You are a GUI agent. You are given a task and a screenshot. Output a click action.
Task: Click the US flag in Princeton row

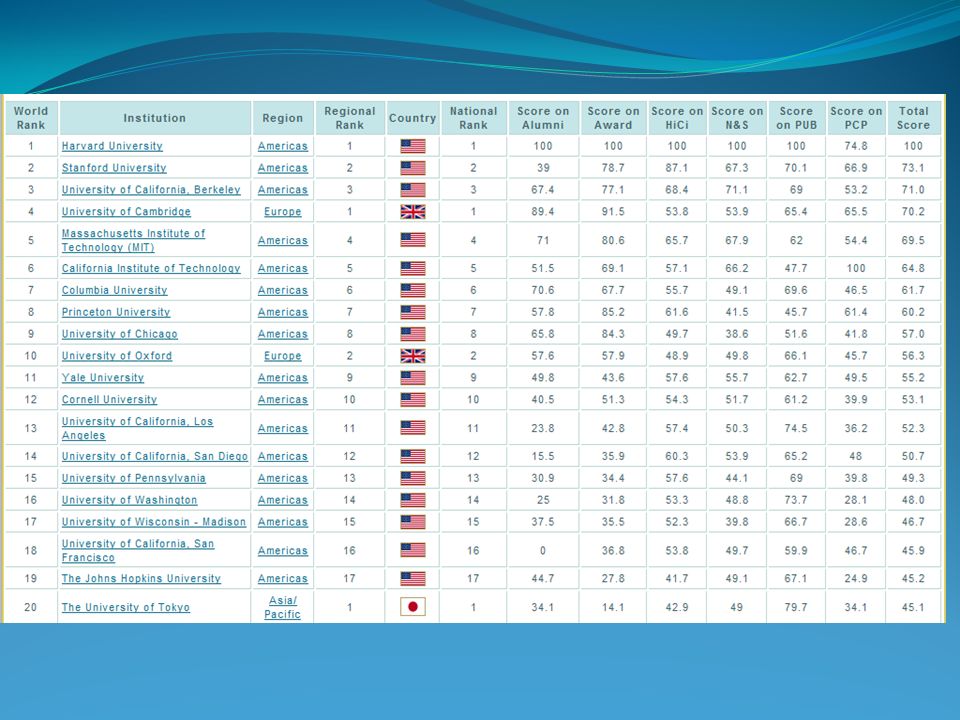pos(413,312)
